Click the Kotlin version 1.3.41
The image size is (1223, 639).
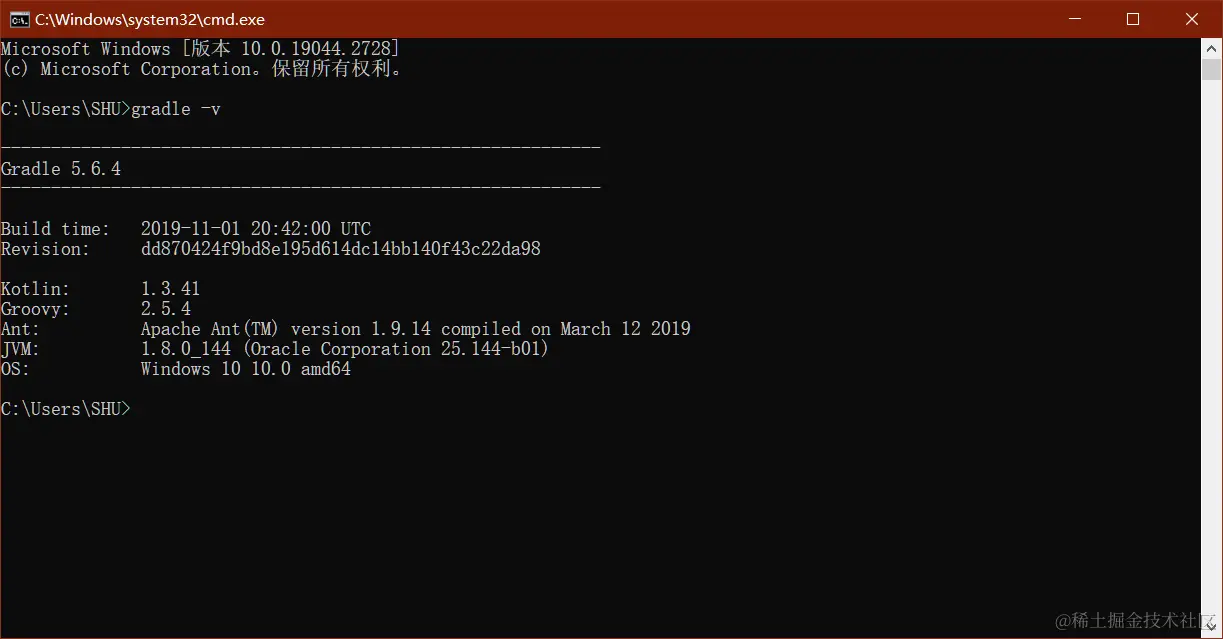click(x=171, y=289)
